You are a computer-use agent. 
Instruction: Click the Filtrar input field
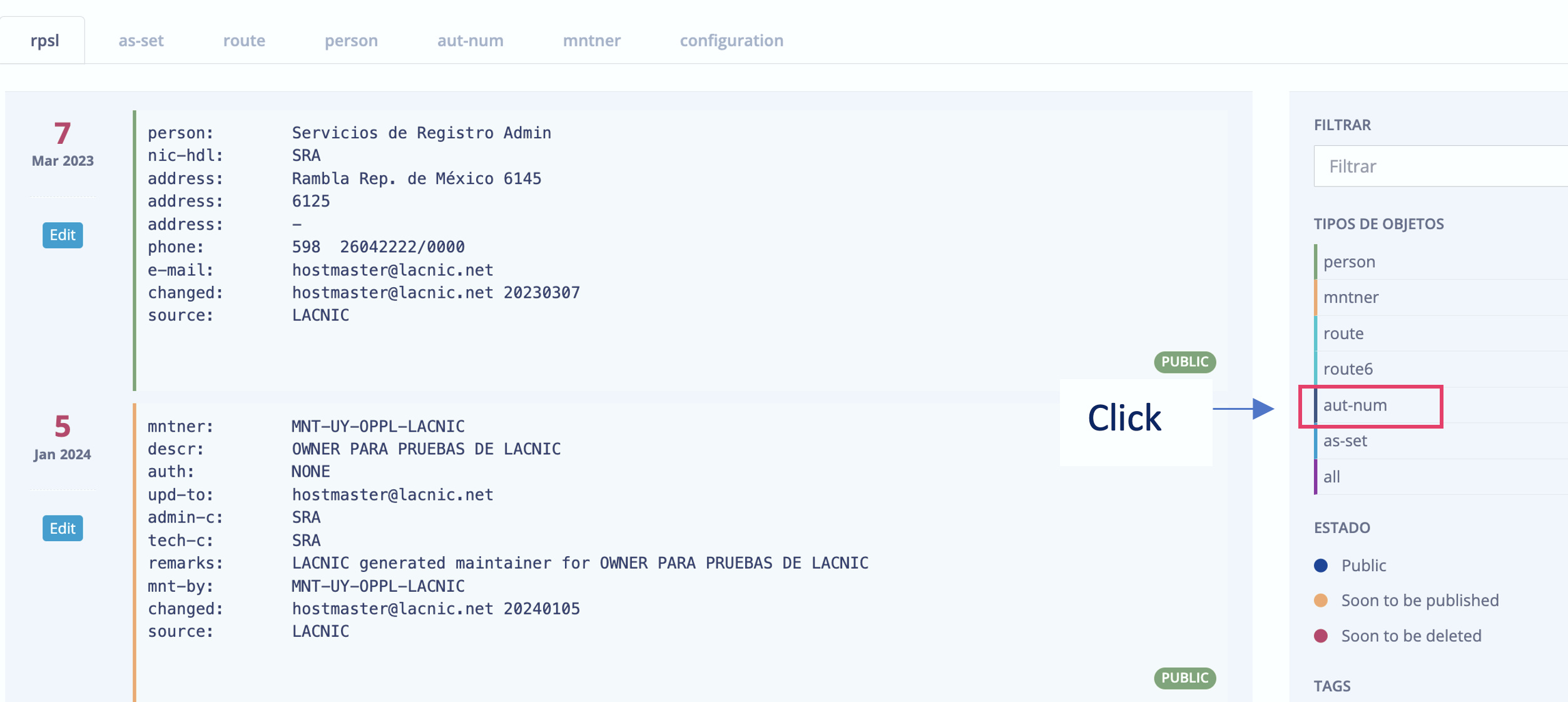coord(1439,166)
